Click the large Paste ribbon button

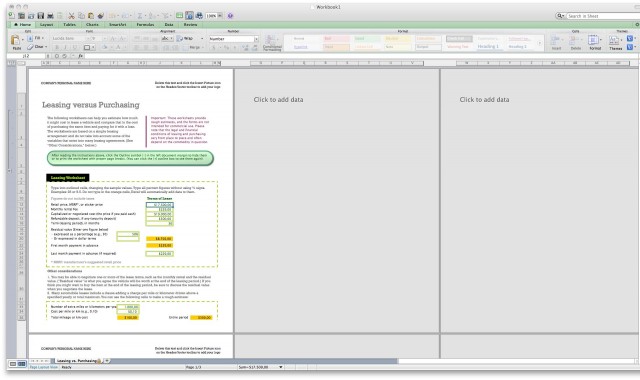[16, 42]
